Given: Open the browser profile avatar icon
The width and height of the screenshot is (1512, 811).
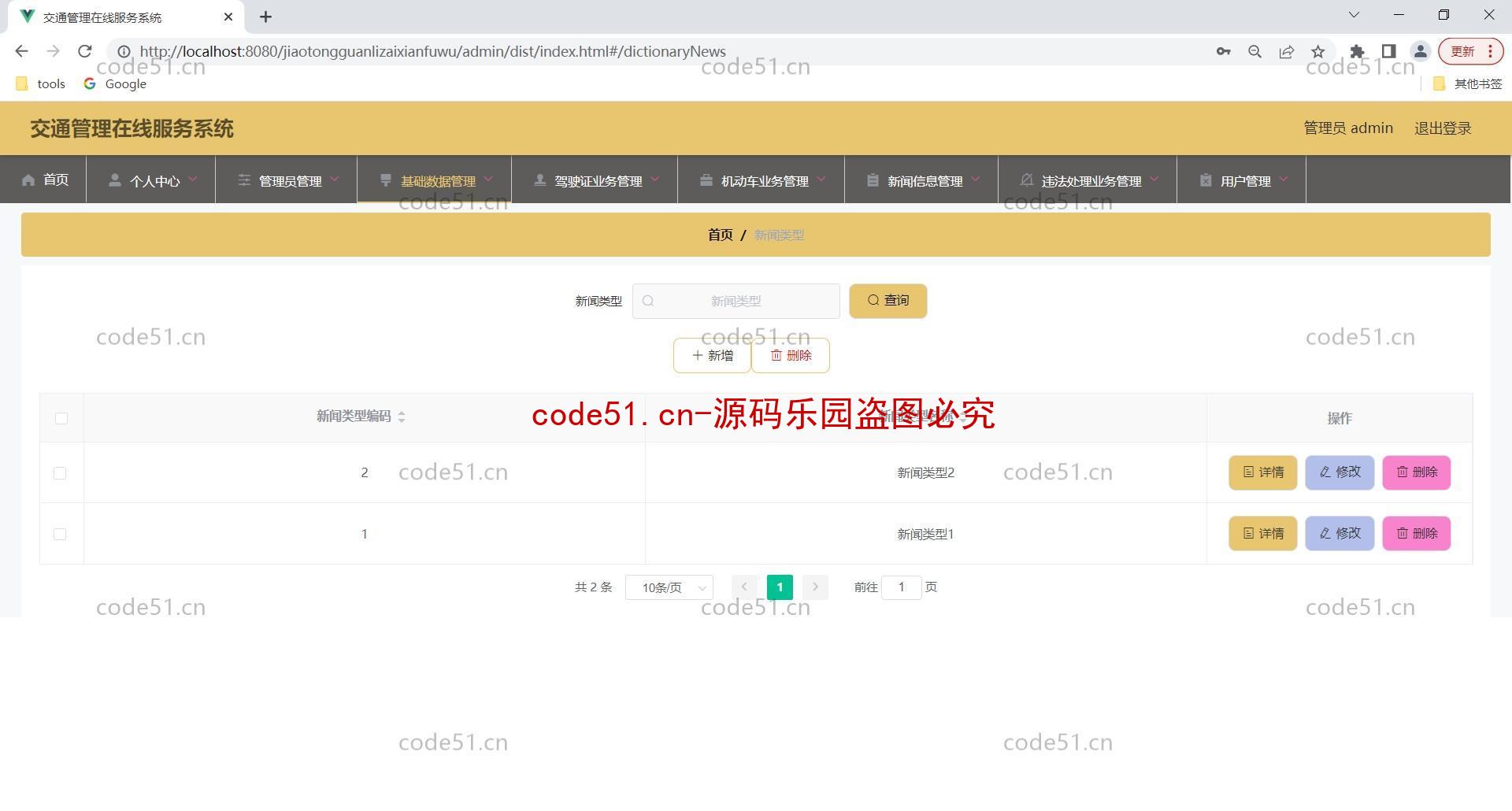Looking at the screenshot, I should click(1421, 51).
